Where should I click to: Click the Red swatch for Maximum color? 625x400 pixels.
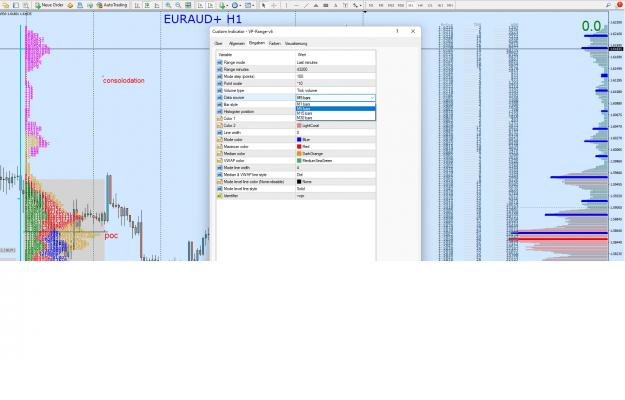tap(299, 147)
